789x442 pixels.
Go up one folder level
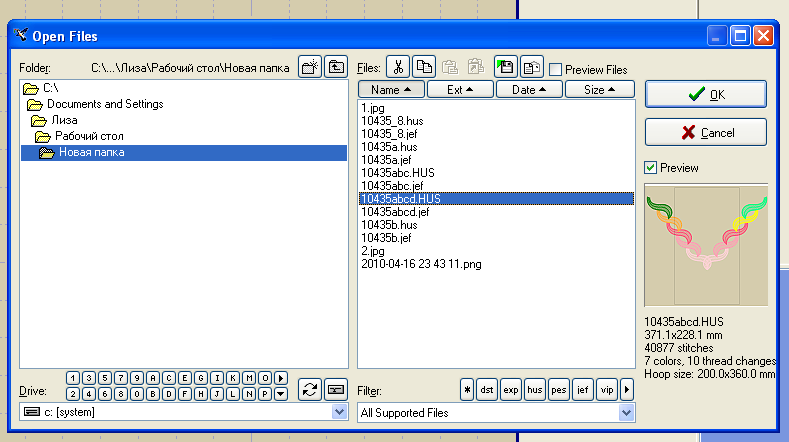pos(336,67)
